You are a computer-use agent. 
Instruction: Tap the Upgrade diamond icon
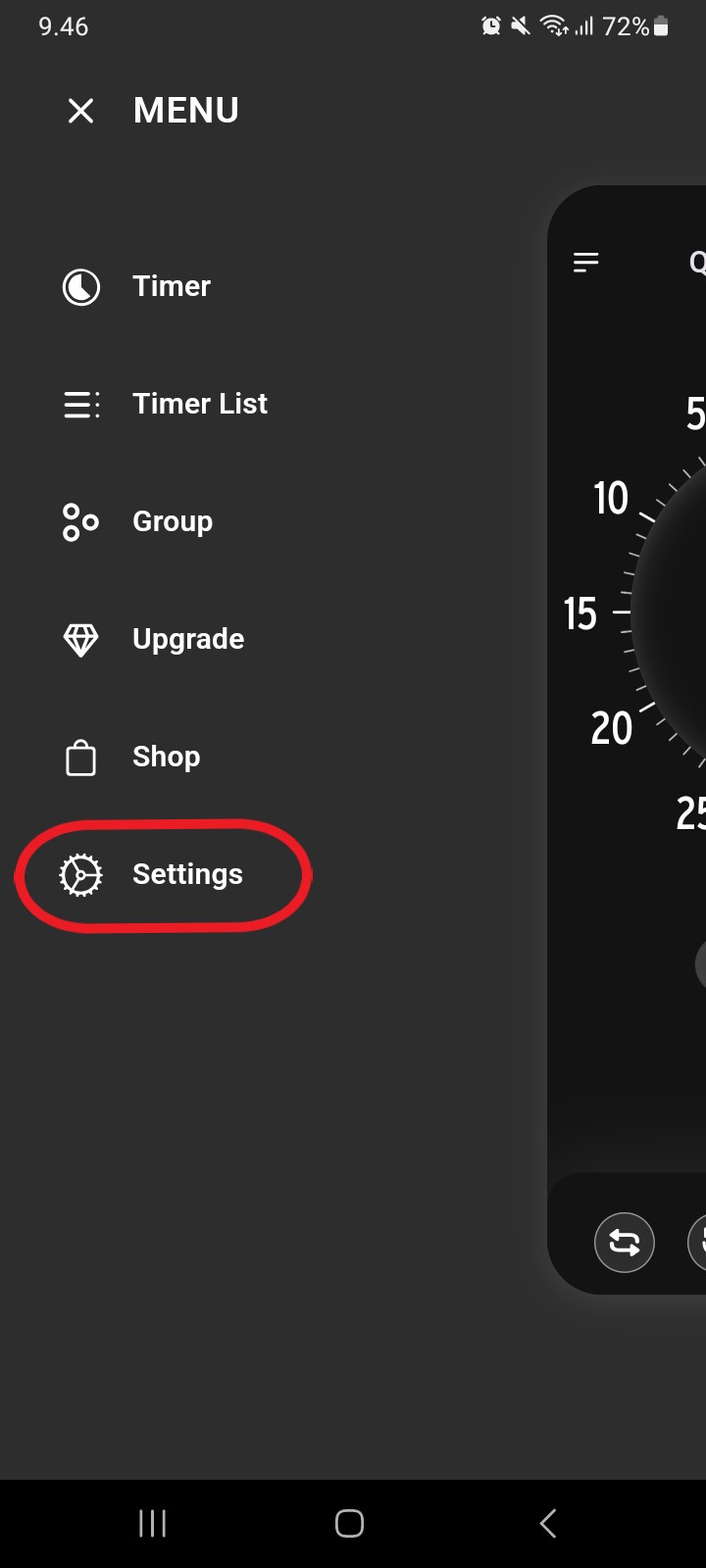(x=81, y=640)
